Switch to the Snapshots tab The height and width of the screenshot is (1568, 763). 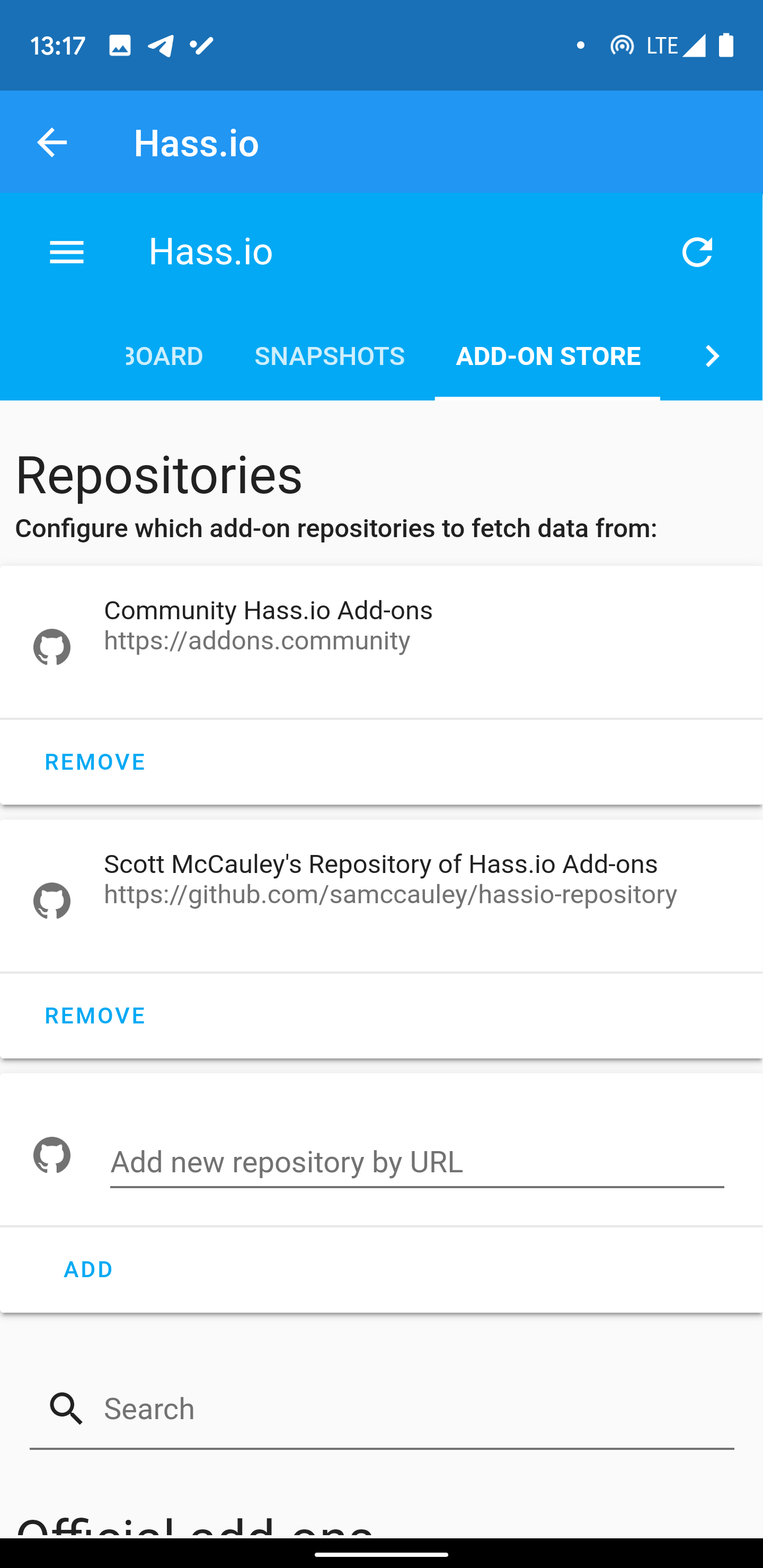(330, 356)
